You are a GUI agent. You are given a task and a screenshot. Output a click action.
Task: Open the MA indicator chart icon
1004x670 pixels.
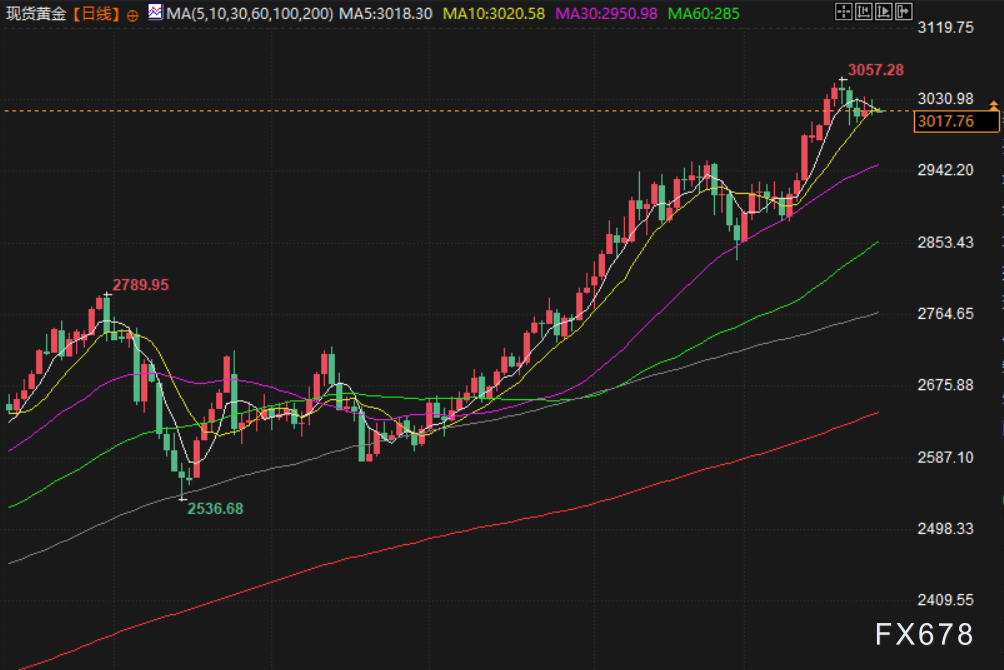pos(155,13)
